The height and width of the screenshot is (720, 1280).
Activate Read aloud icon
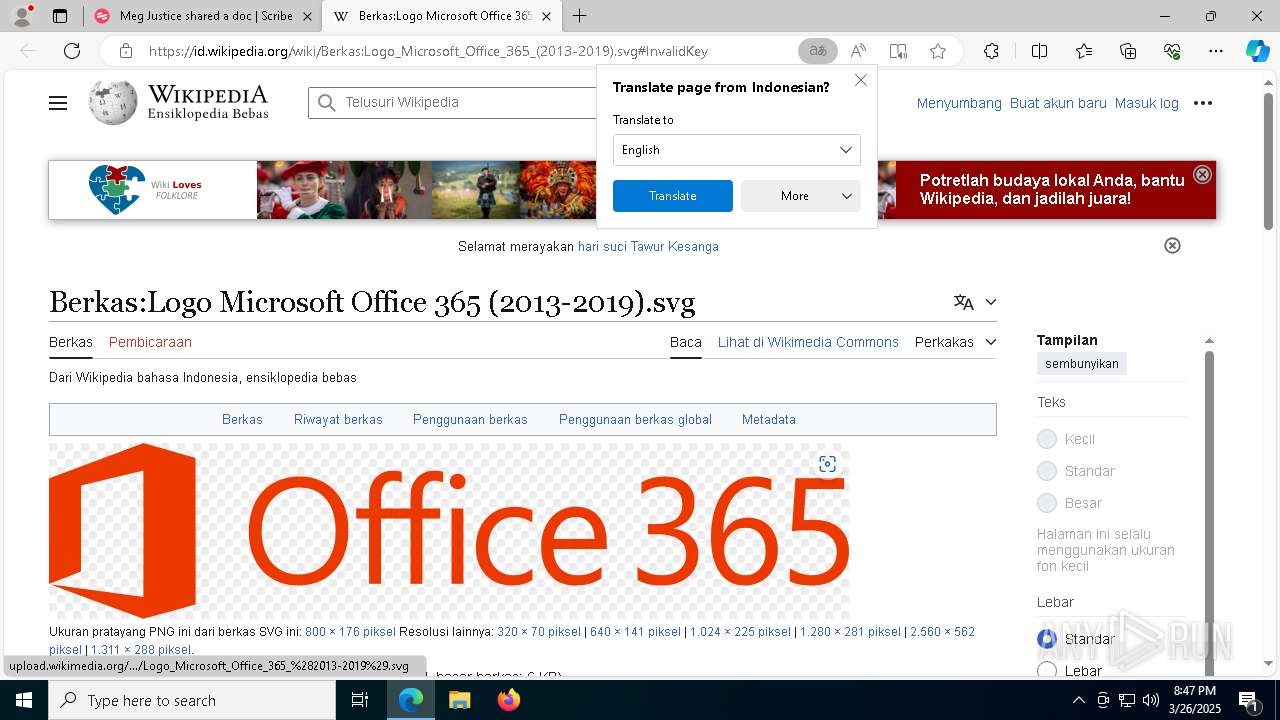[858, 51]
